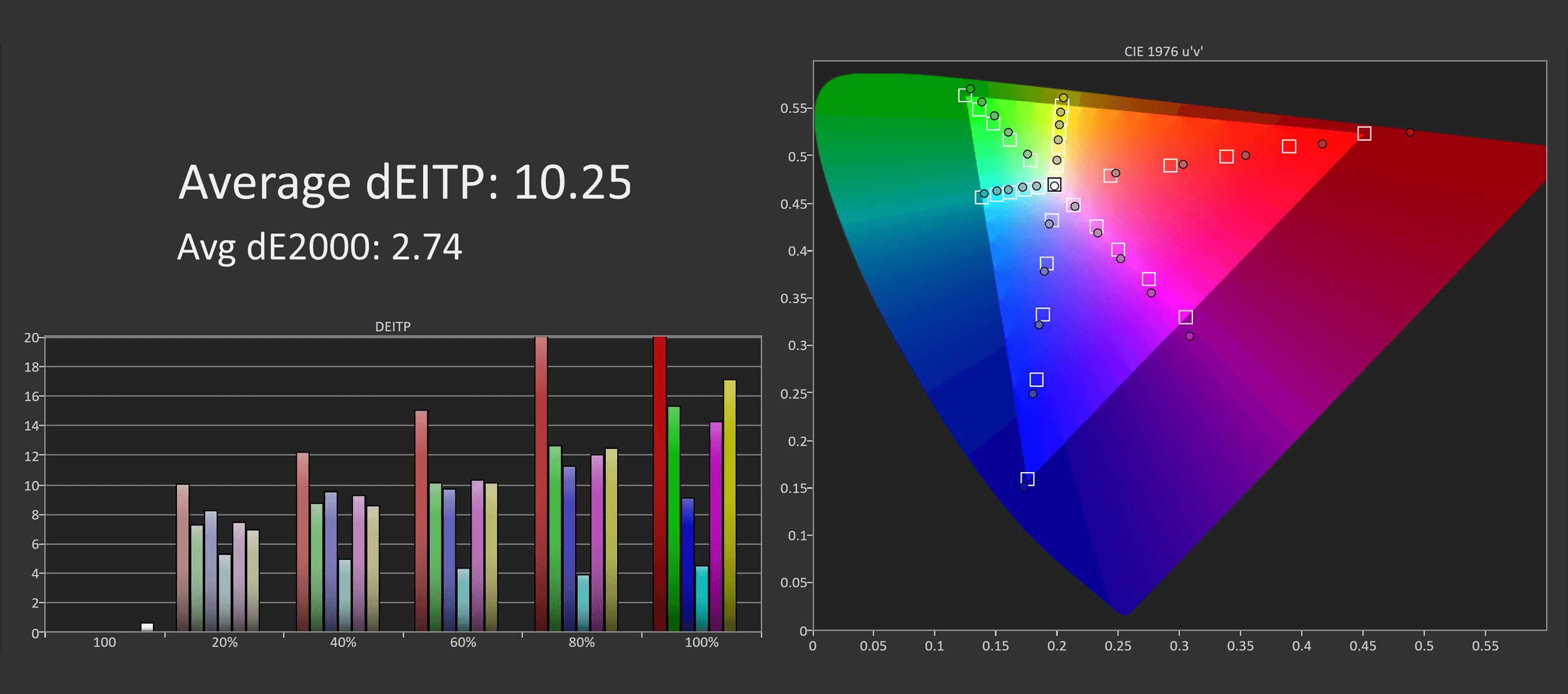Viewport: 1568px width, 694px height.
Task: Select the saturated red target square marker
Action: point(1364,134)
